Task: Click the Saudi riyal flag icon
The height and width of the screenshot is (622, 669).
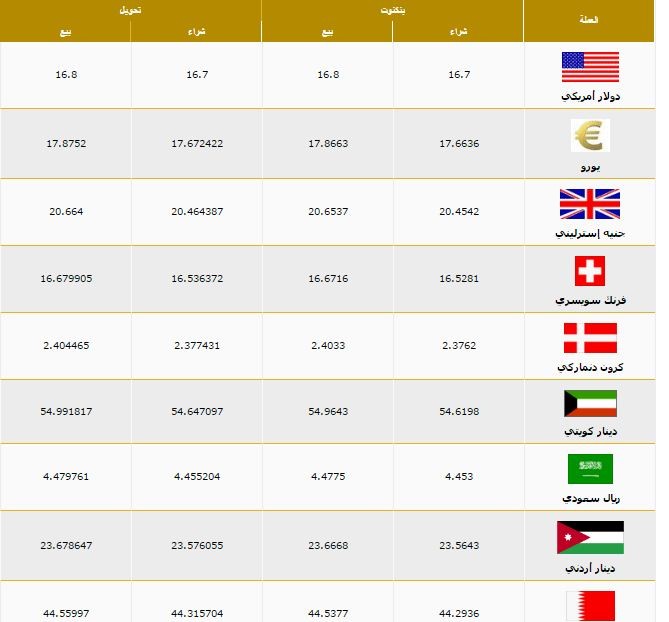Action: click(x=590, y=469)
